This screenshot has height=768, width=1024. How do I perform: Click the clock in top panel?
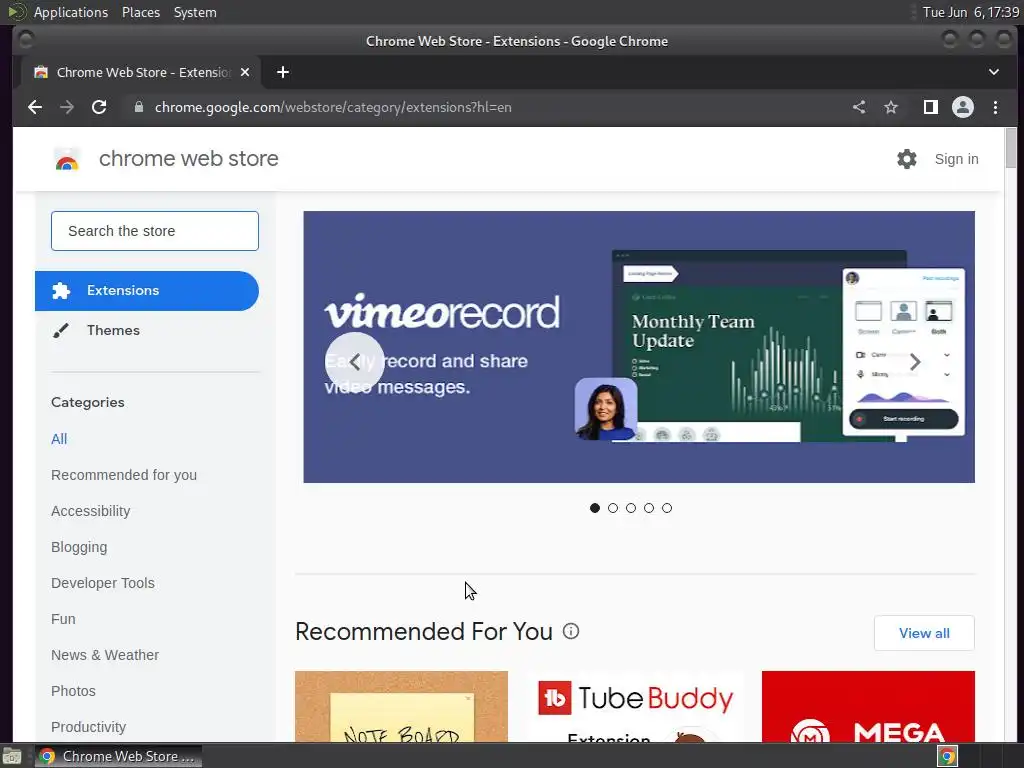tap(970, 12)
